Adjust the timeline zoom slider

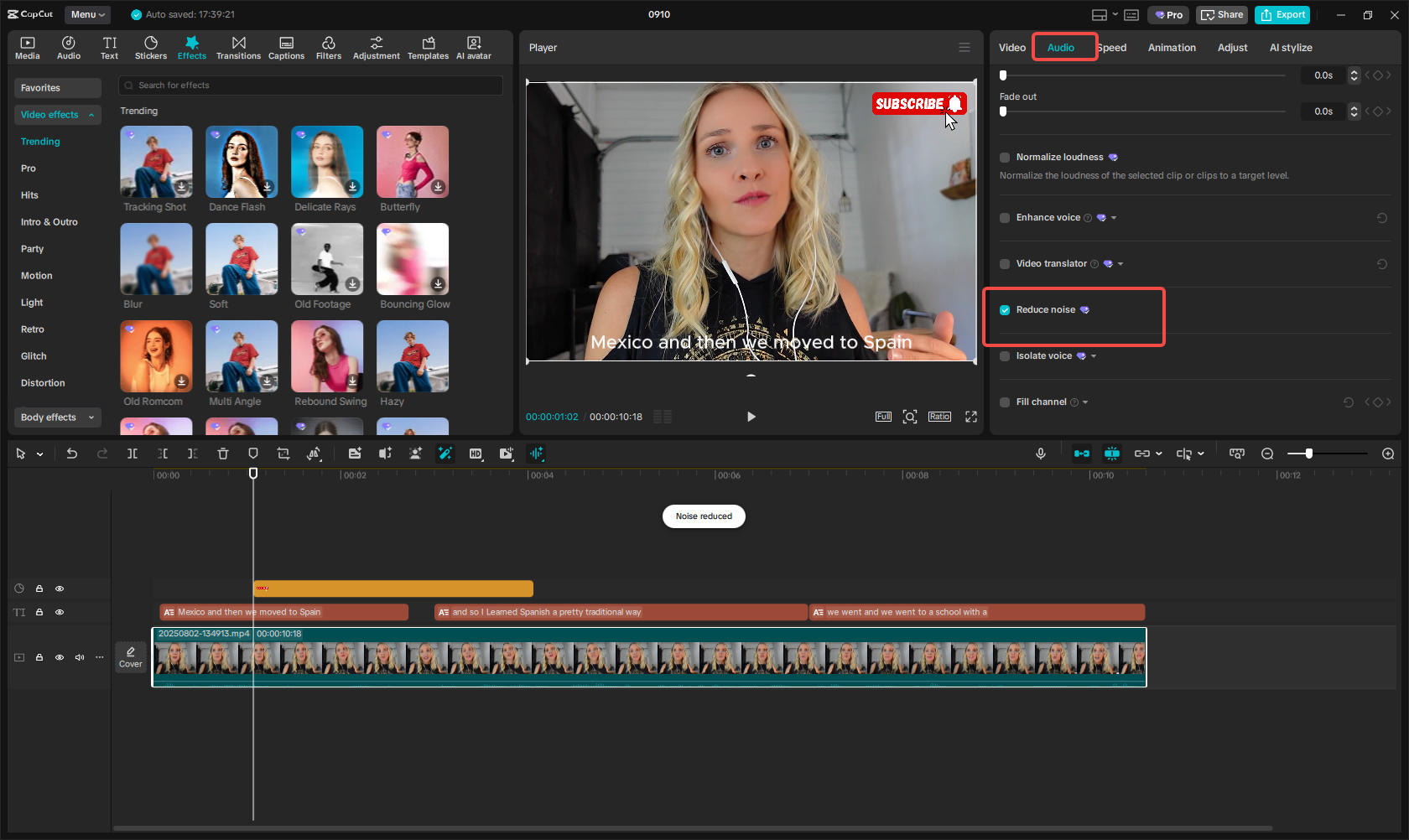[1309, 454]
